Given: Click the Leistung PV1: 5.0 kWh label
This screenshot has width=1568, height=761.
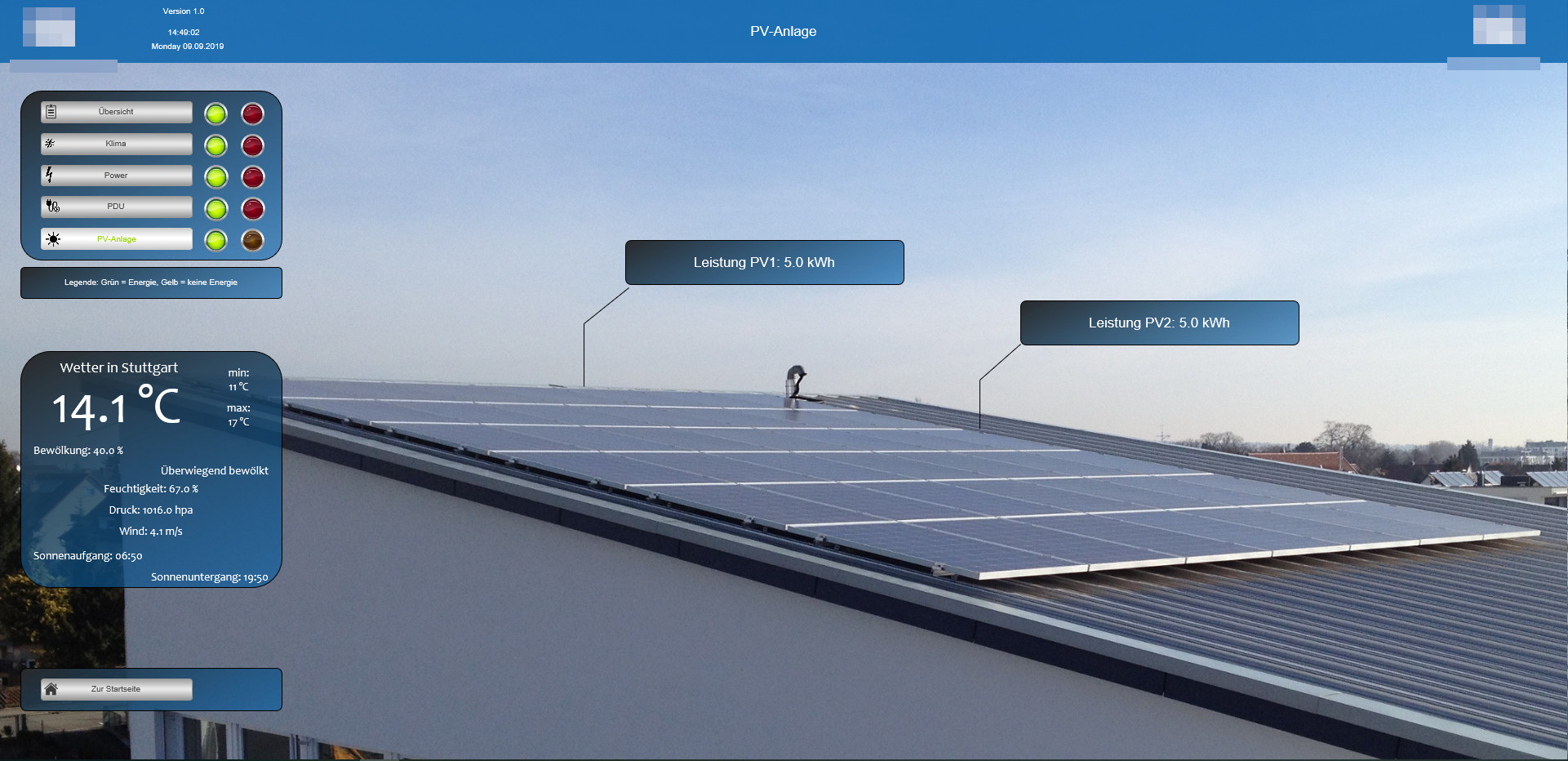Looking at the screenshot, I should click(765, 262).
